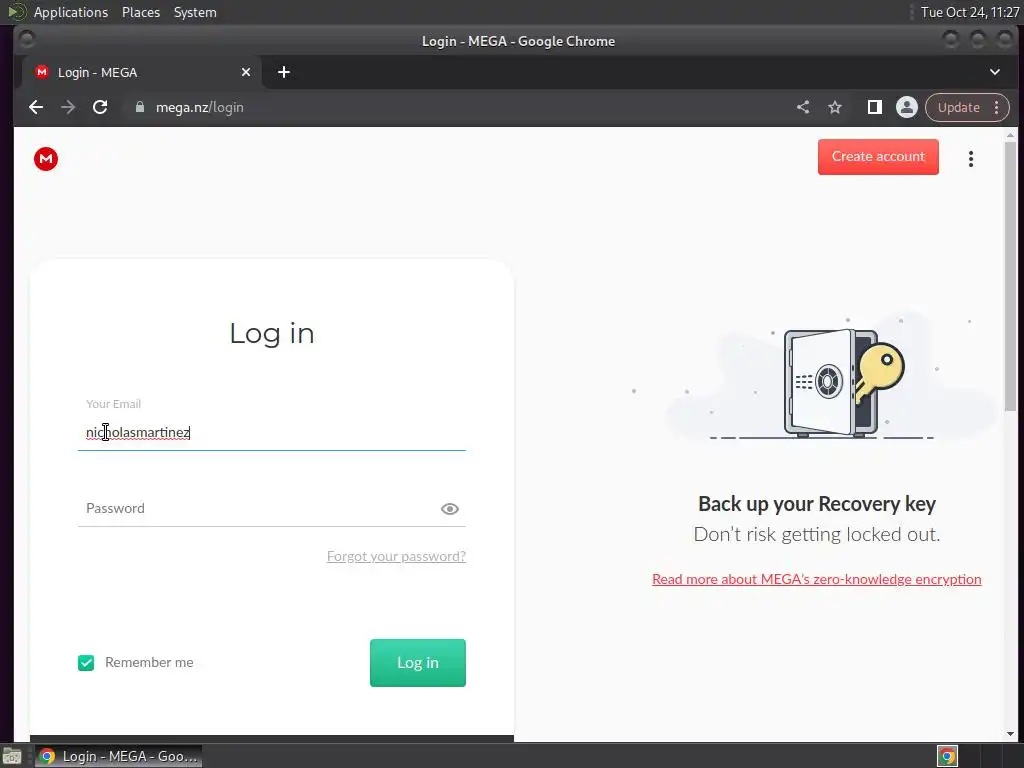
Task: Open the Places menu
Action: point(140,12)
